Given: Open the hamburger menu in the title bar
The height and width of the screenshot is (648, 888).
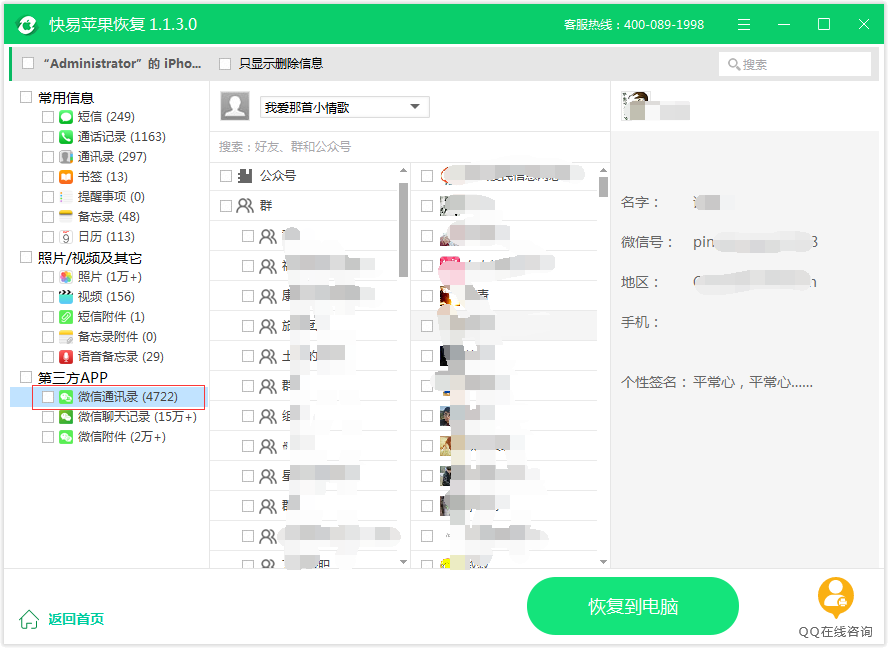Looking at the screenshot, I should pos(744,24).
